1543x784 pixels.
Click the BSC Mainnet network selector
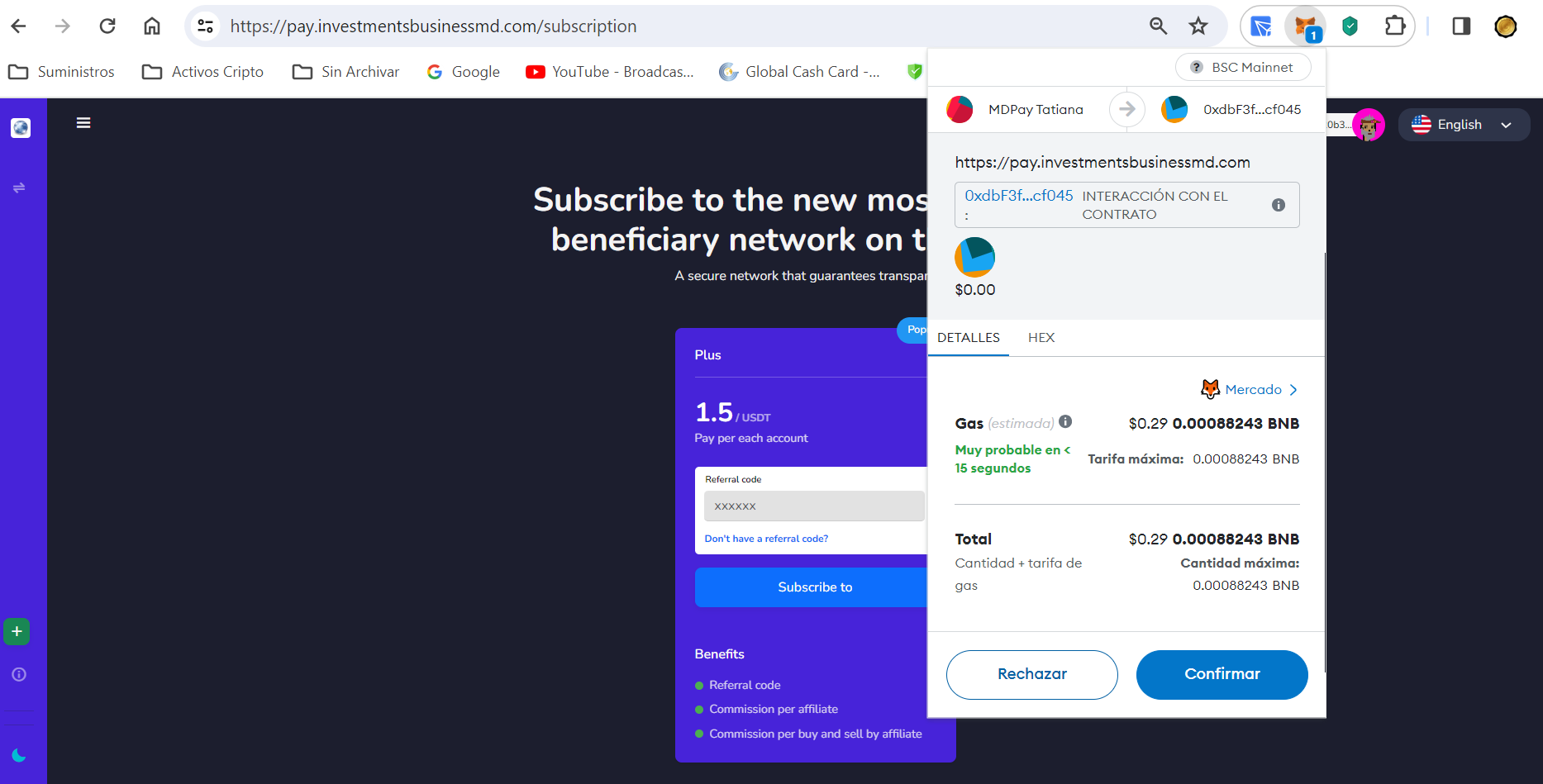[1243, 68]
